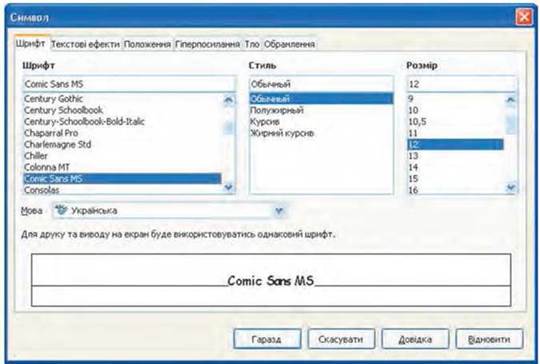Select font size 15
Image resolution: width=540 pixels, height=364 pixels.
(456, 178)
